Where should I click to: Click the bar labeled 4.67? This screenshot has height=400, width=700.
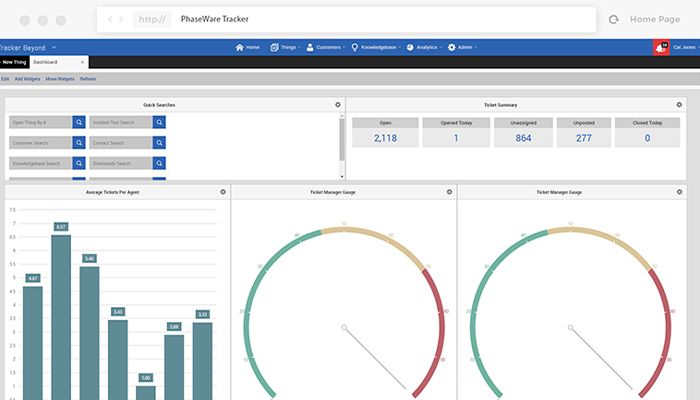point(33,343)
